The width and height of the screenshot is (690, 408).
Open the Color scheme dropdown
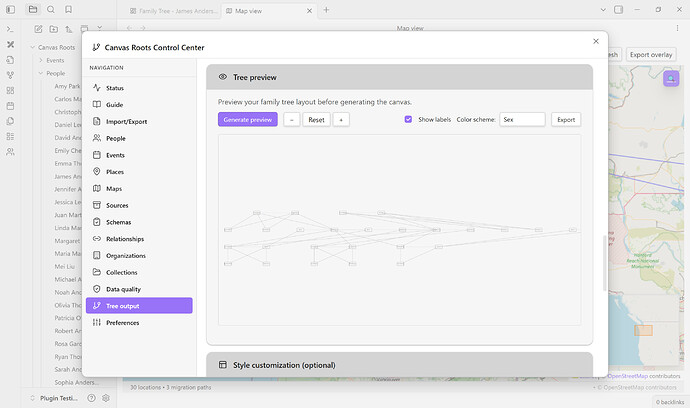[522, 119]
